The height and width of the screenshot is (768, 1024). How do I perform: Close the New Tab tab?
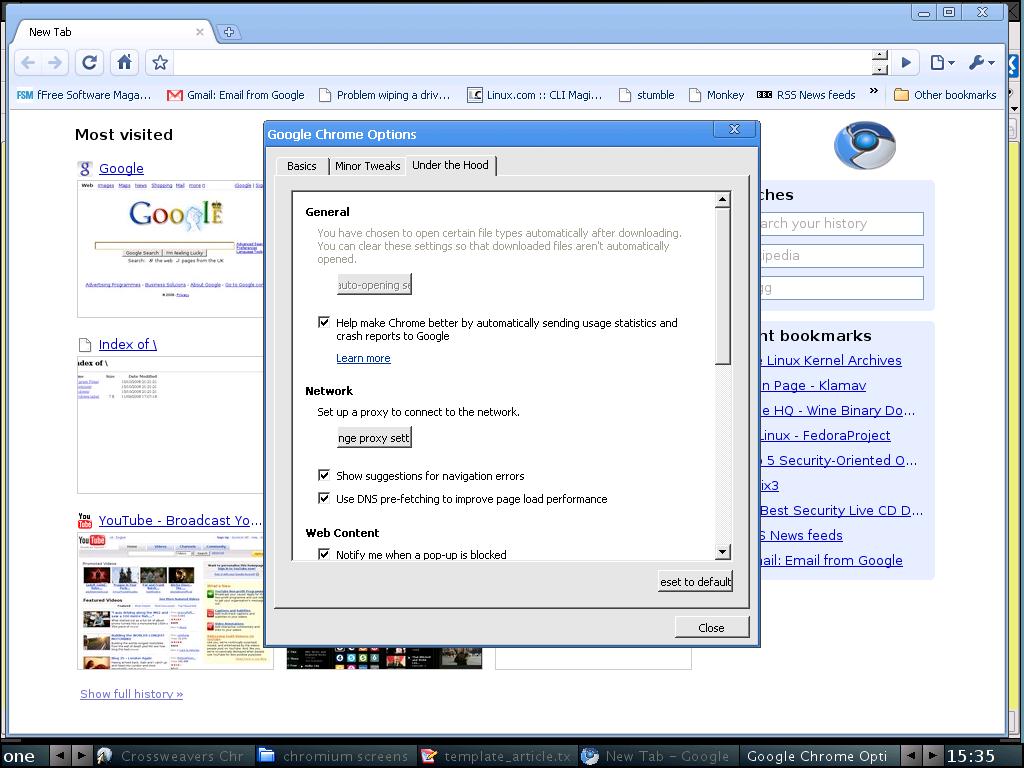pos(200,32)
